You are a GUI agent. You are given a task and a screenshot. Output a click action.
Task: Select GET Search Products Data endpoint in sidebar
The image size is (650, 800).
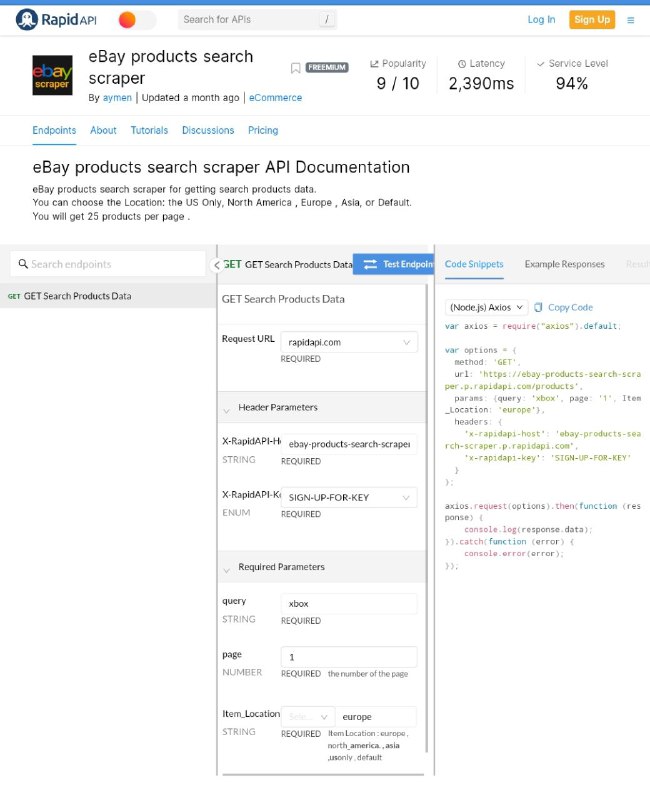pyautogui.click(x=108, y=296)
